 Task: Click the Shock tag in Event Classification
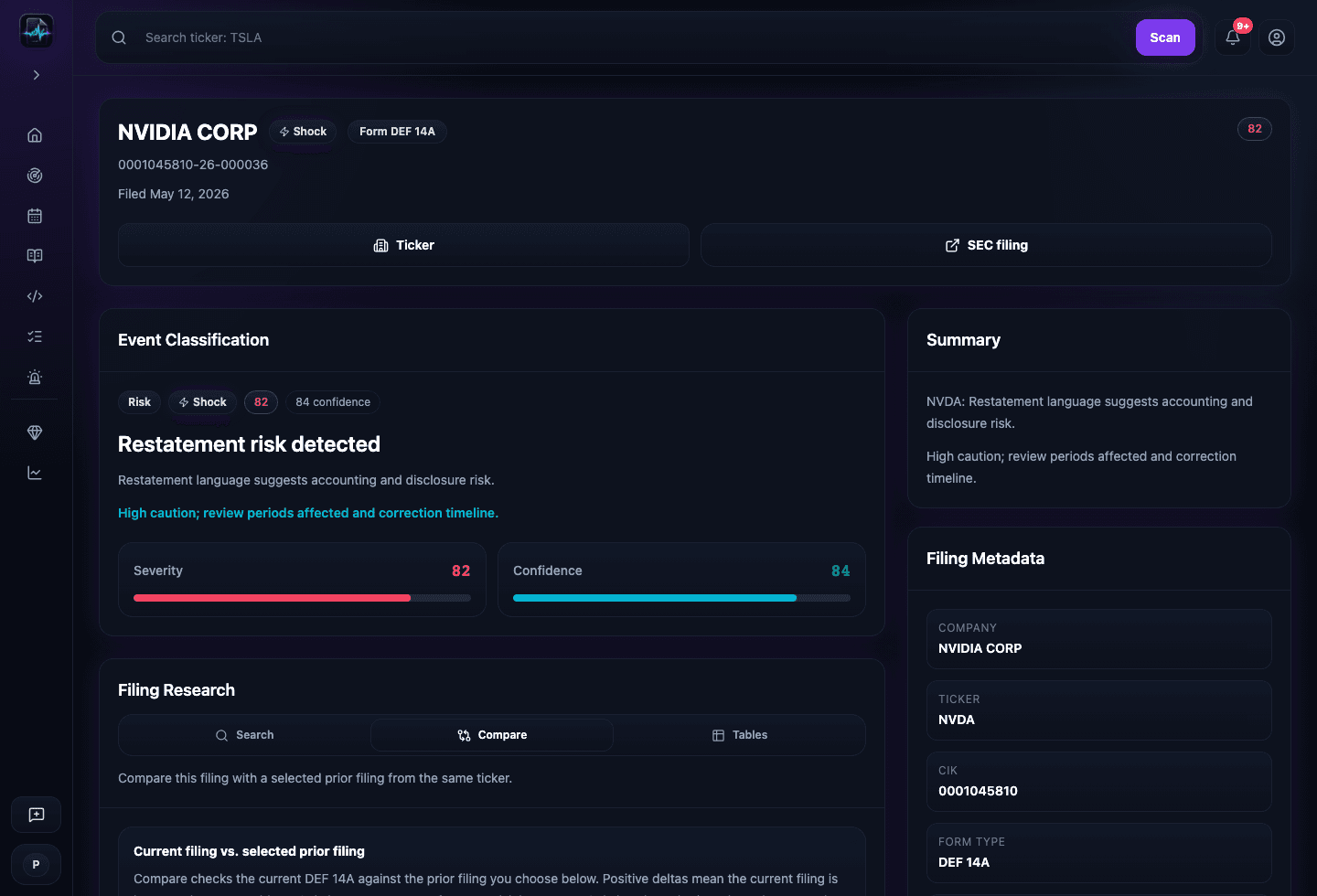pos(202,402)
